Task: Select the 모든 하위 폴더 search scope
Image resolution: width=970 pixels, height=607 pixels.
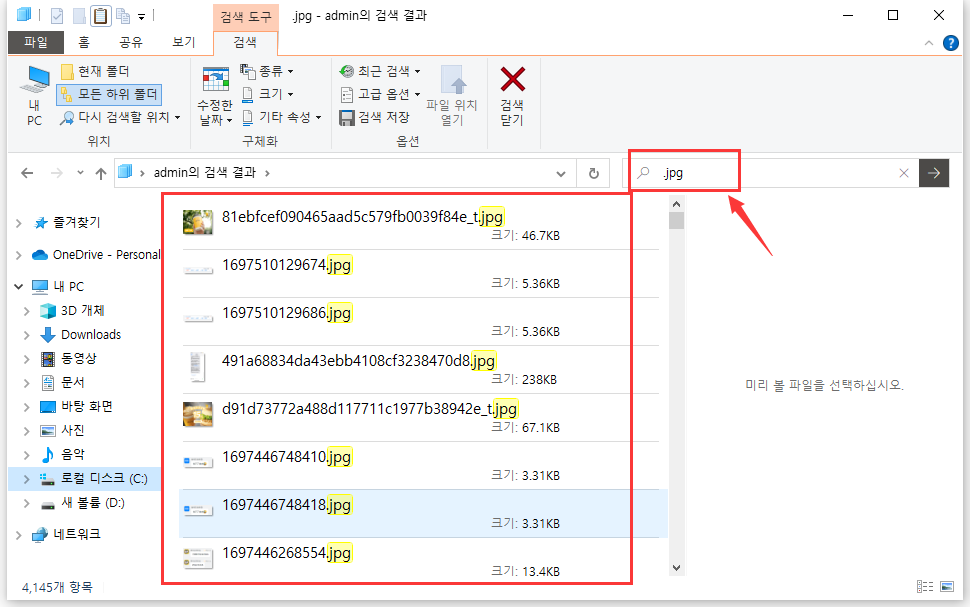Action: tap(110, 93)
